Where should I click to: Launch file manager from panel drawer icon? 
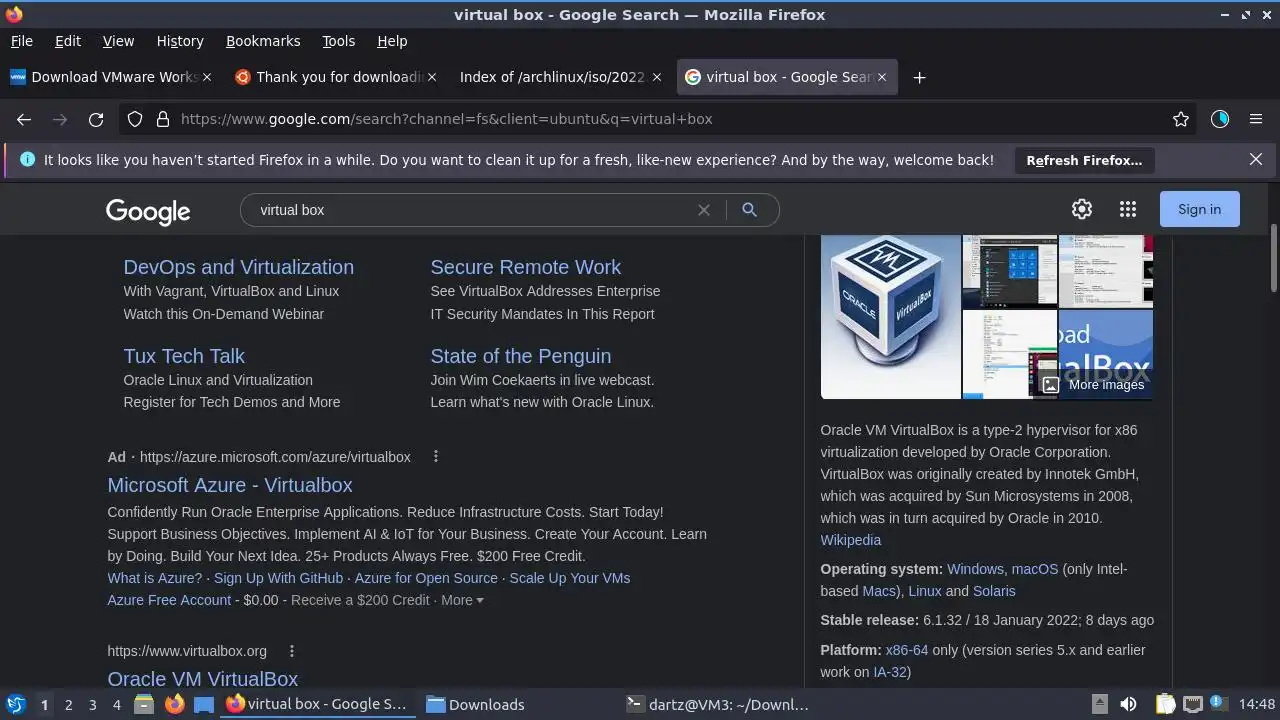(x=144, y=704)
